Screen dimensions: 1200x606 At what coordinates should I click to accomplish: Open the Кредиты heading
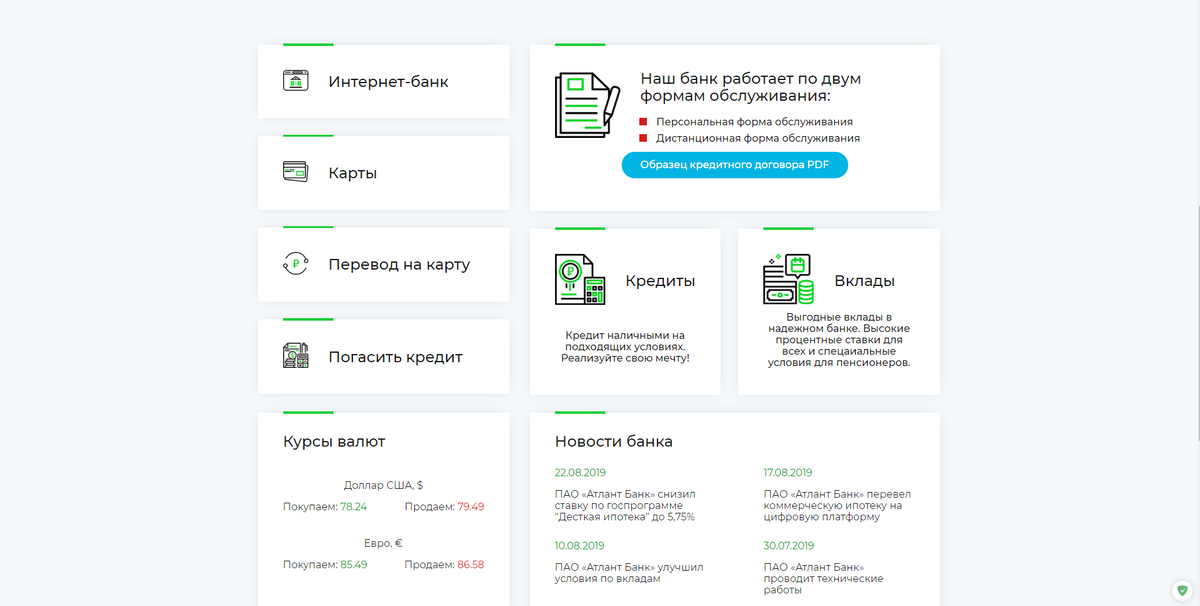pos(660,281)
